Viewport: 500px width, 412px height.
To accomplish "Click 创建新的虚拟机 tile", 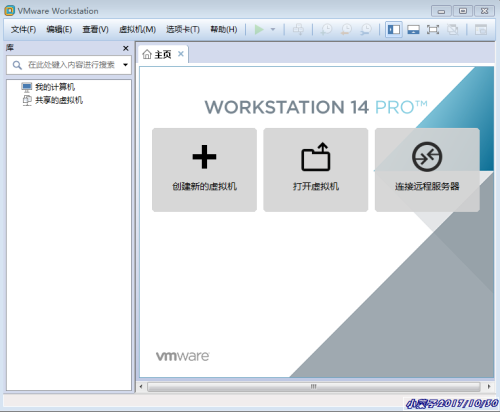I will [x=204, y=170].
